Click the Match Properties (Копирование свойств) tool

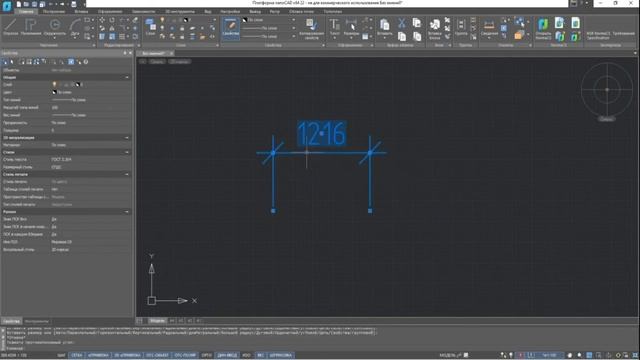pos(311,28)
